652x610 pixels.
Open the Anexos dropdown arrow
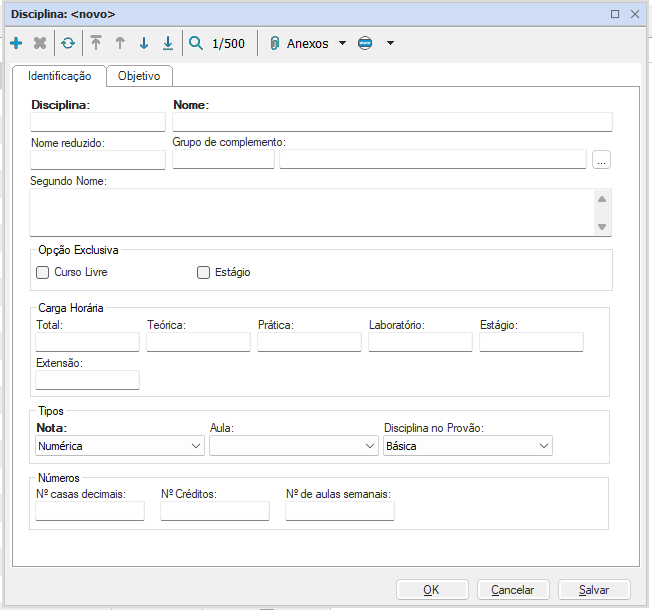pos(342,44)
